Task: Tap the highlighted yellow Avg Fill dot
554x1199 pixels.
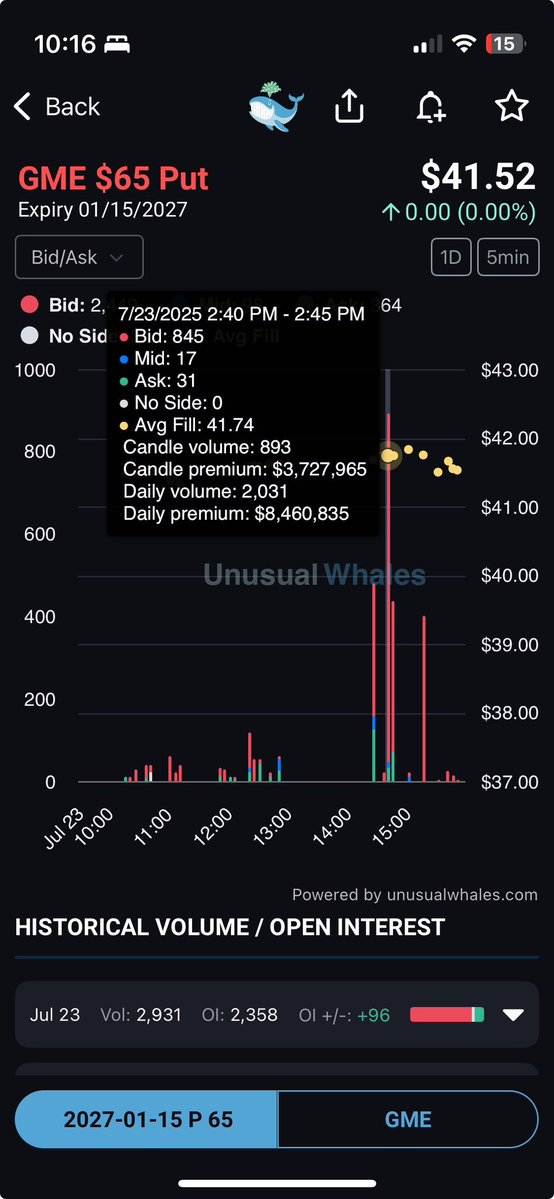Action: pos(389,456)
